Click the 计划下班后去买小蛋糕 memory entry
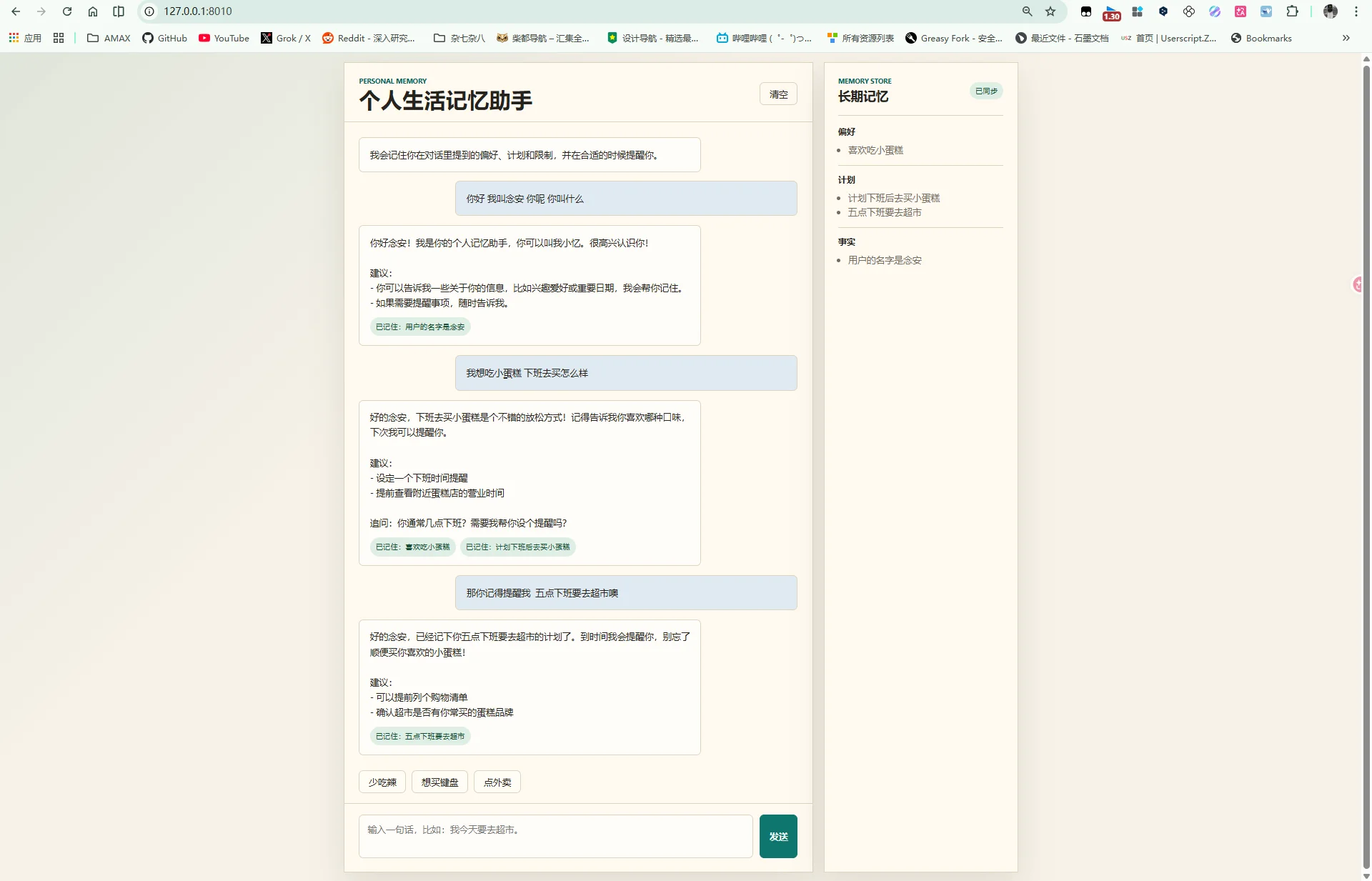 (x=894, y=198)
